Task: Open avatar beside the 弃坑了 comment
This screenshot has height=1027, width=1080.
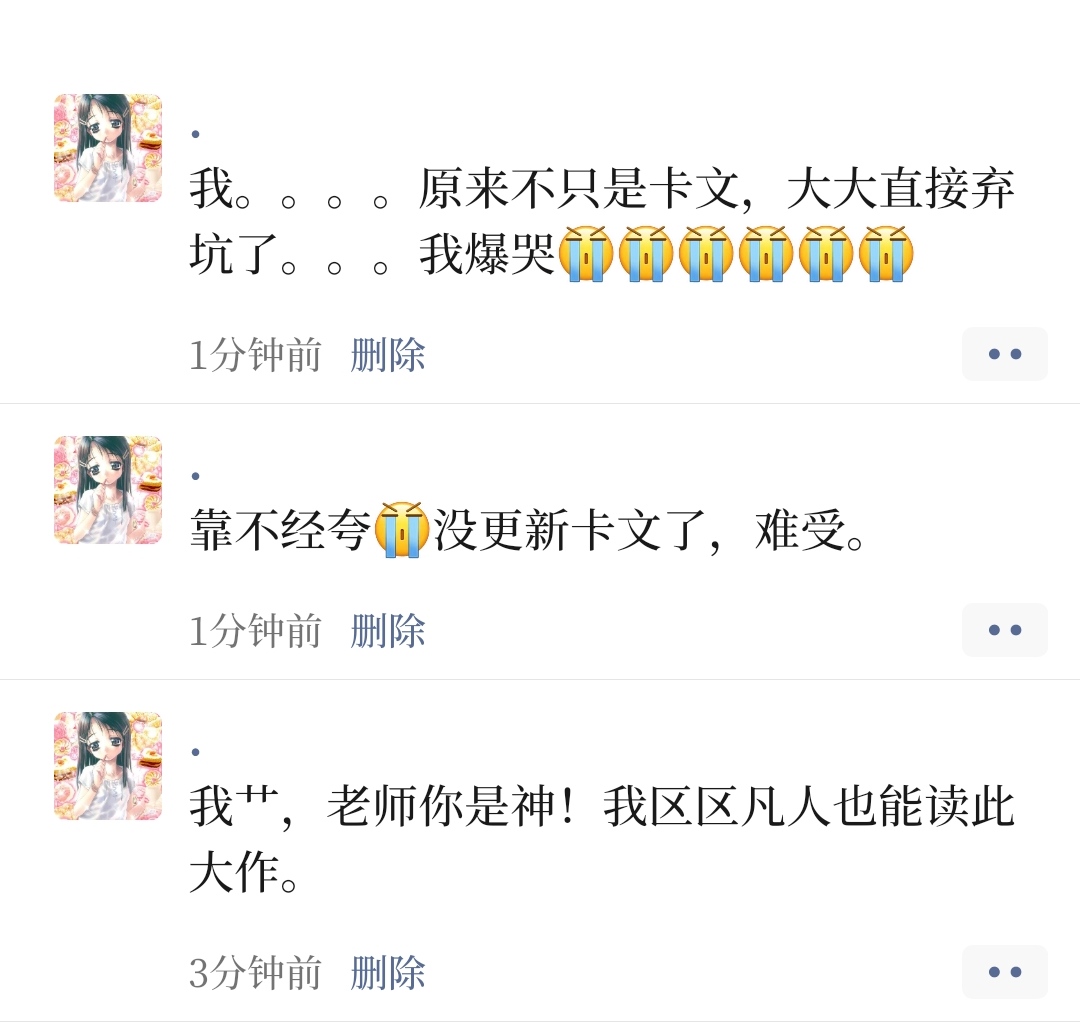Action: click(108, 148)
